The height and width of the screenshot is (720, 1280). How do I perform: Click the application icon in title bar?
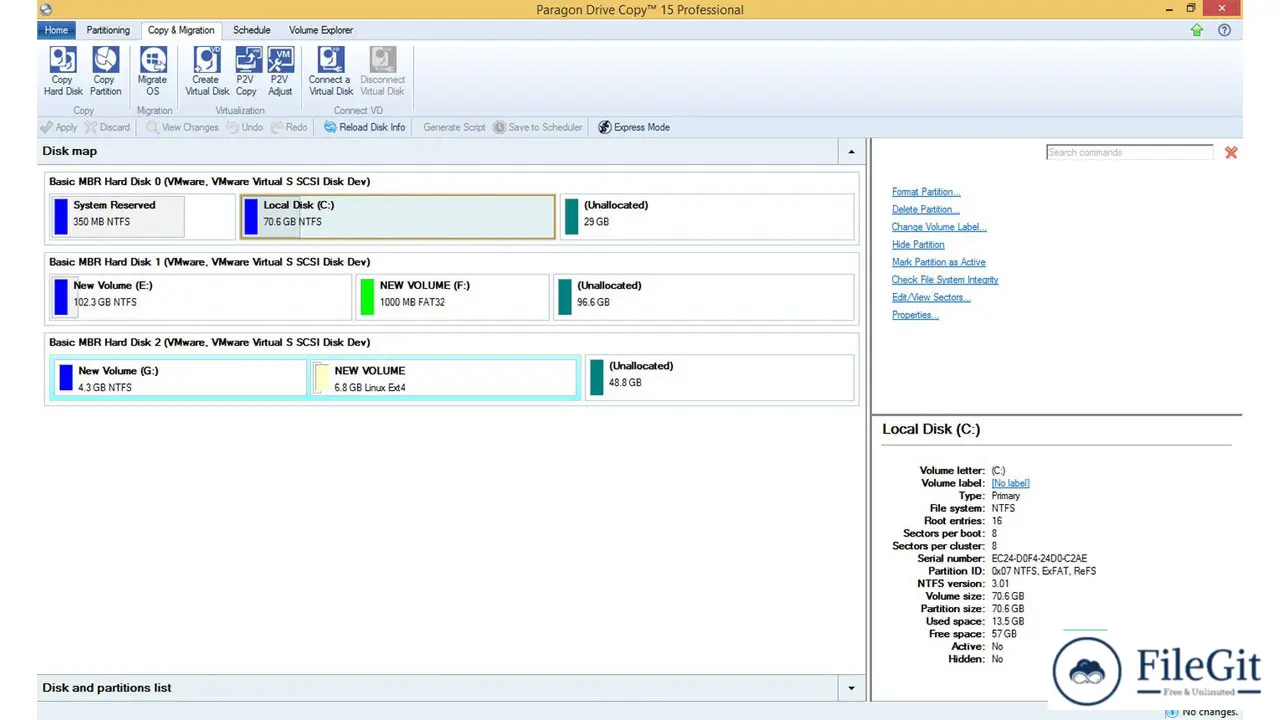[x=45, y=9]
